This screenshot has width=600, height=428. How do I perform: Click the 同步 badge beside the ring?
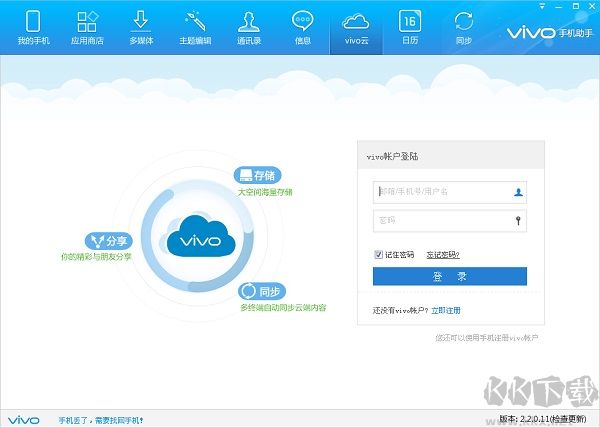[262, 291]
